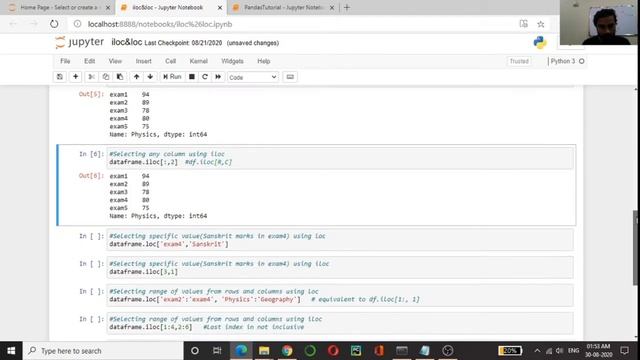Rename the notebook title iloc&loc
Image resolution: width=640 pixels, height=360 pixels.
pyautogui.click(x=127, y=42)
